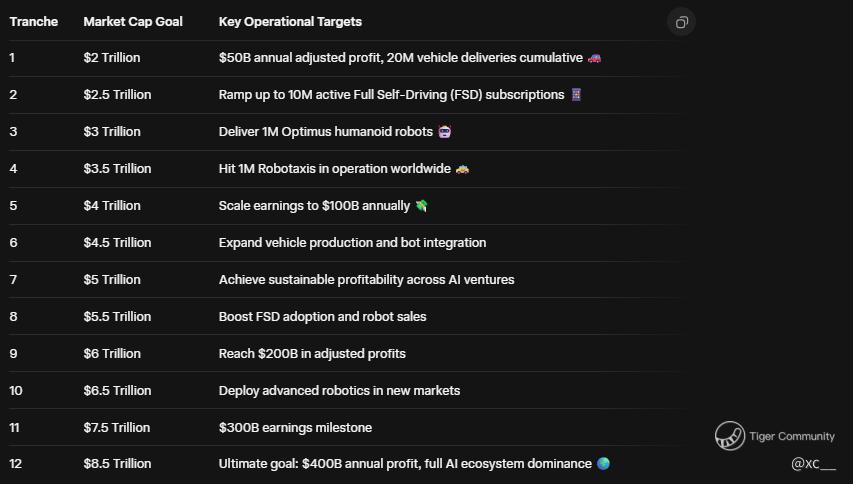Click the @XC username handle
853x484 pixels.
click(x=813, y=464)
